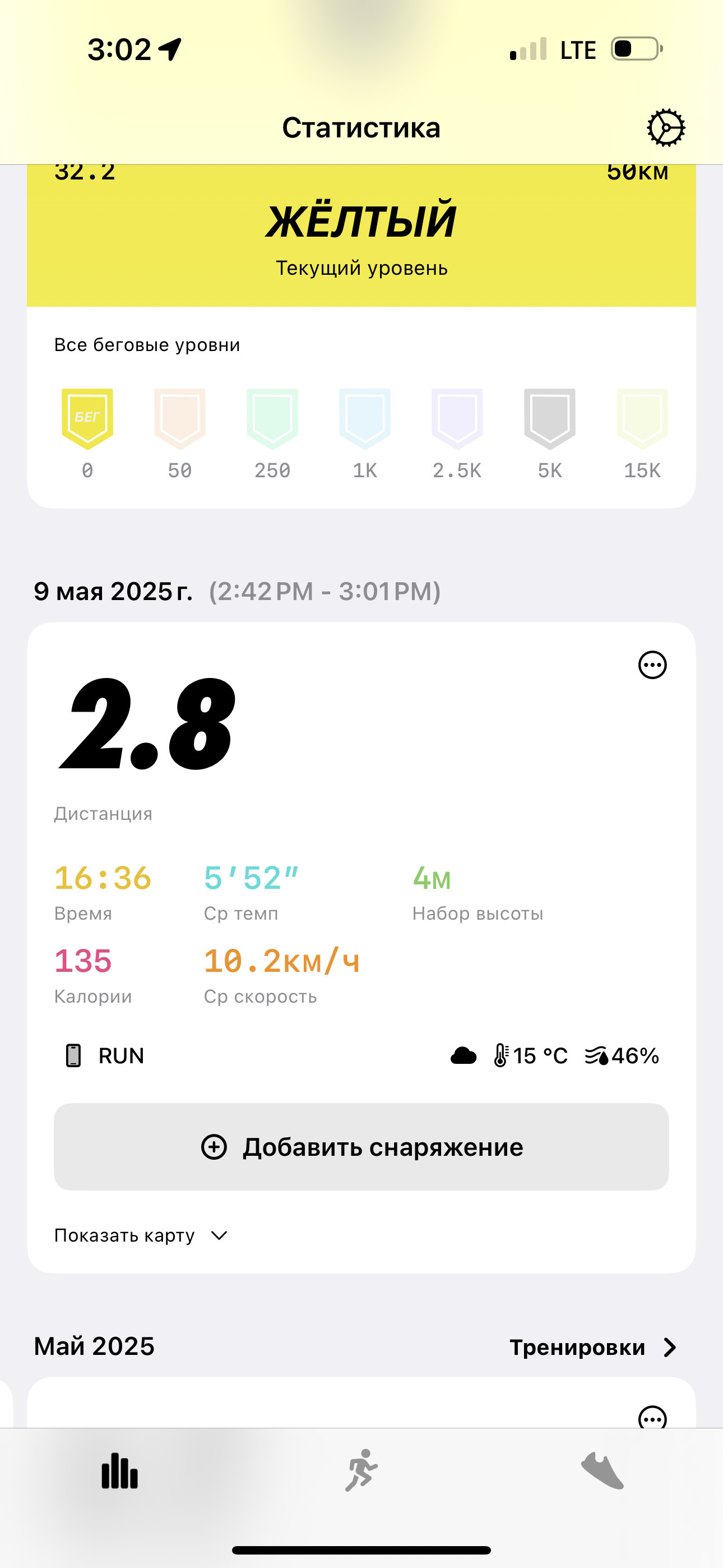The width and height of the screenshot is (723, 1568).
Task: Tap the 1K blue level badge
Action: (x=365, y=419)
